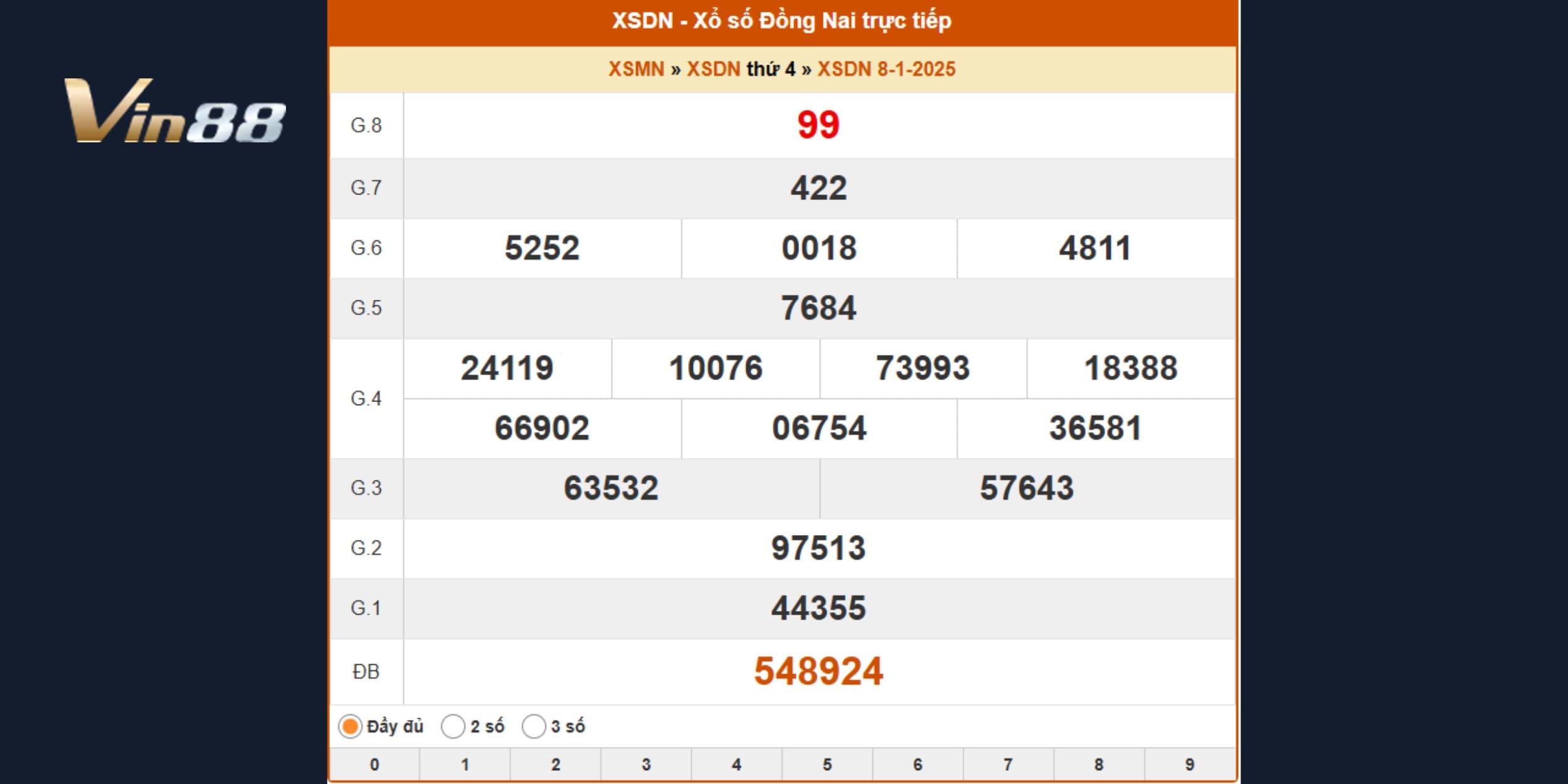
Task: Click the XSDN Xổ số Đồng Nai header title
Action: coord(781,21)
